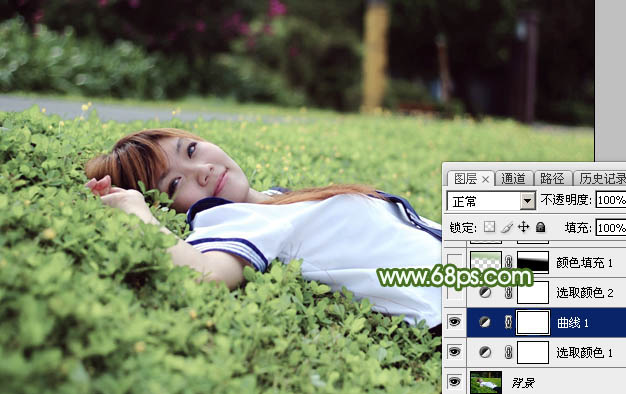Hide the 背景 layer eye
The image size is (626, 394).
click(454, 382)
